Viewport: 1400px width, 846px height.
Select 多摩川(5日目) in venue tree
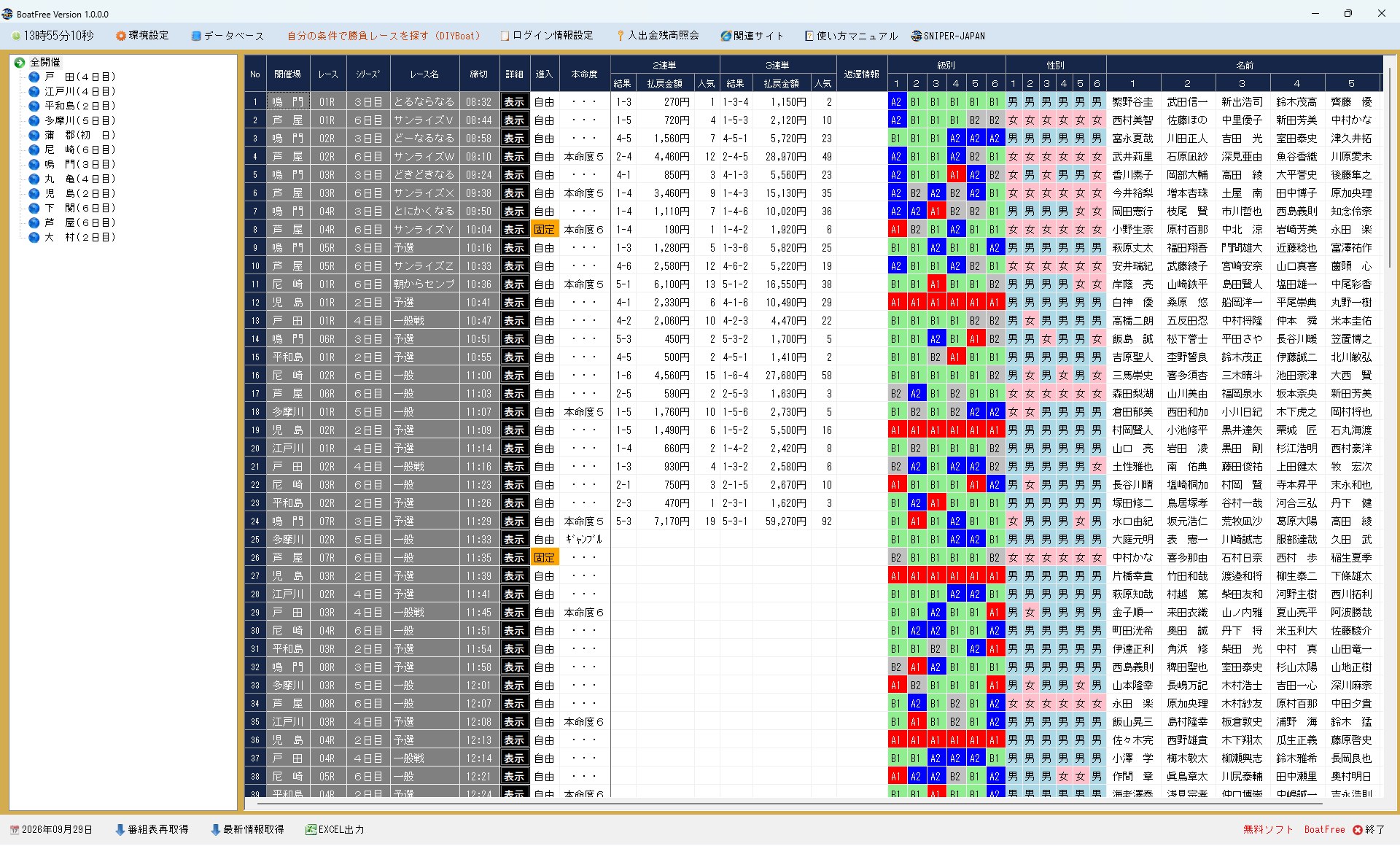click(x=80, y=120)
